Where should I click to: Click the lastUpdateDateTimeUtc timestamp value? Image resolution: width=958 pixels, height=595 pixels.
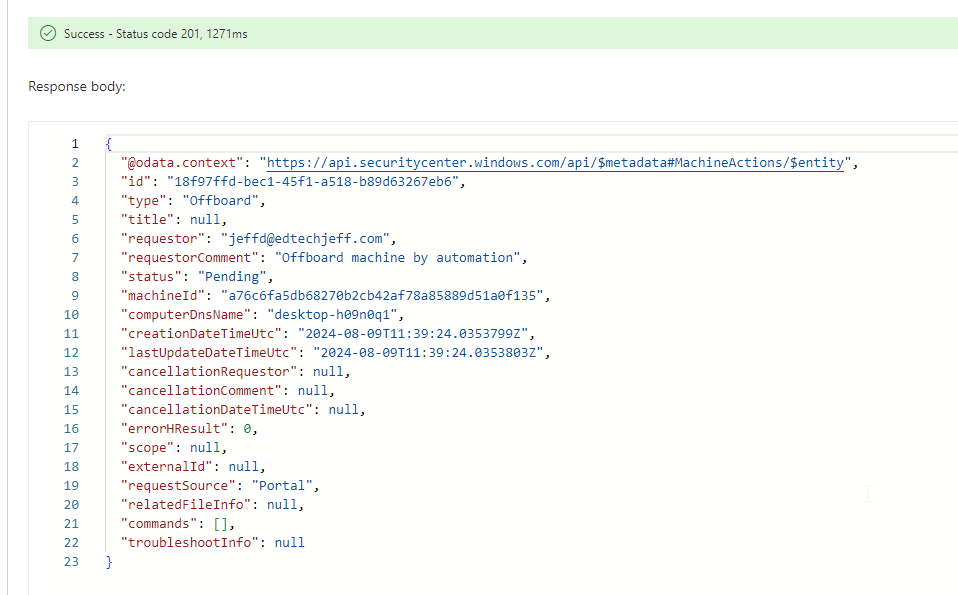[x=430, y=352]
